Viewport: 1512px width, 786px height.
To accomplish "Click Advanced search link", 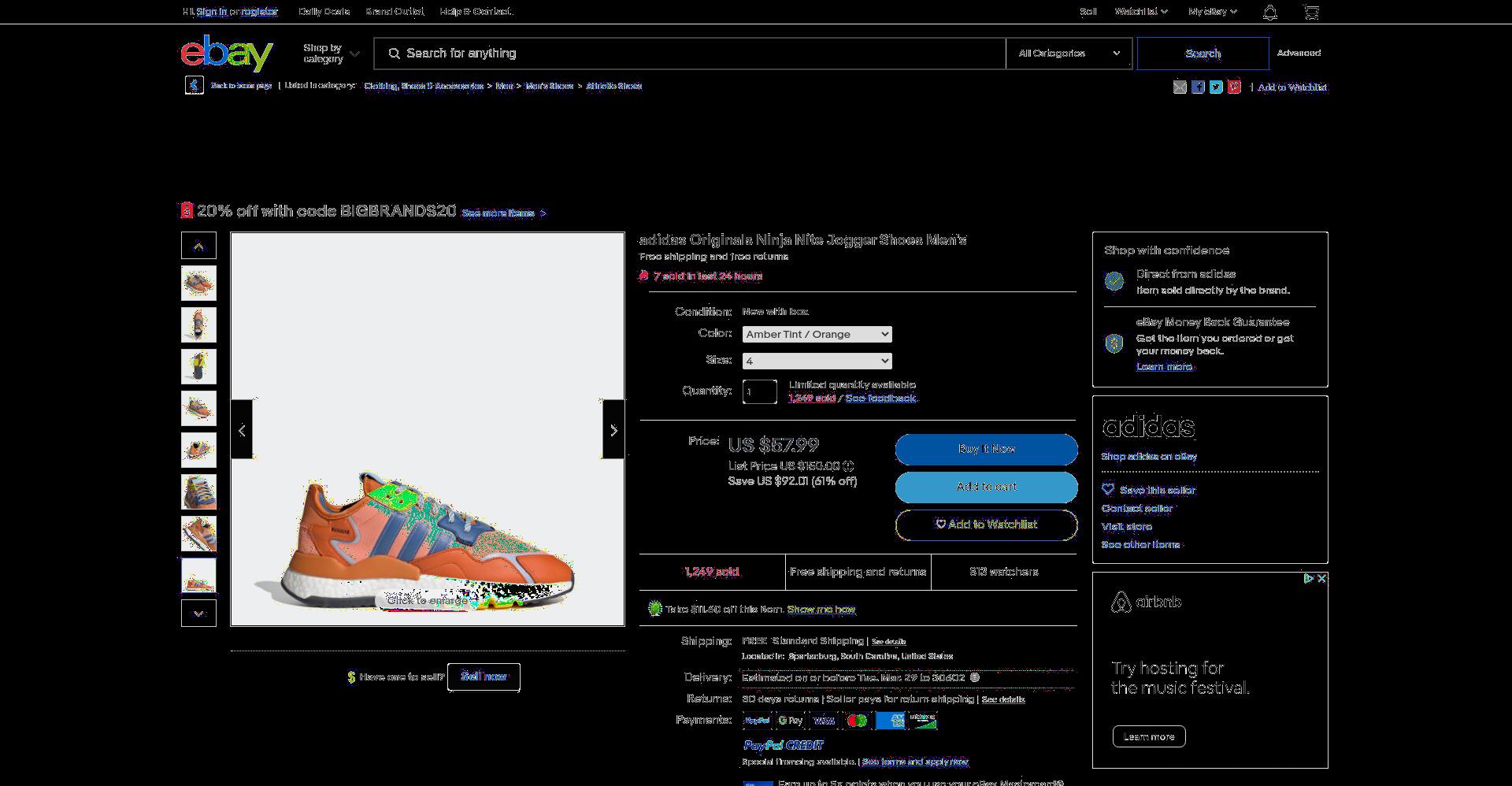I will 1299,53.
